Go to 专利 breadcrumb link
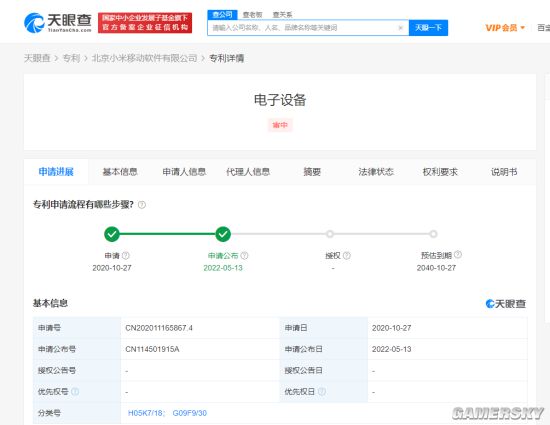The width and height of the screenshot is (550, 425). click(x=71, y=58)
